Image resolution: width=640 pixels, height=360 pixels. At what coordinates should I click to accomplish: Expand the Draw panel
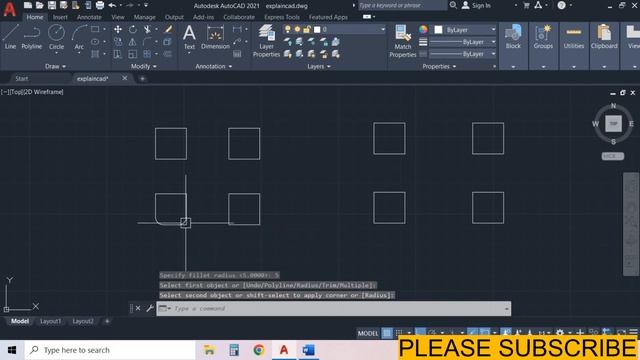point(56,66)
